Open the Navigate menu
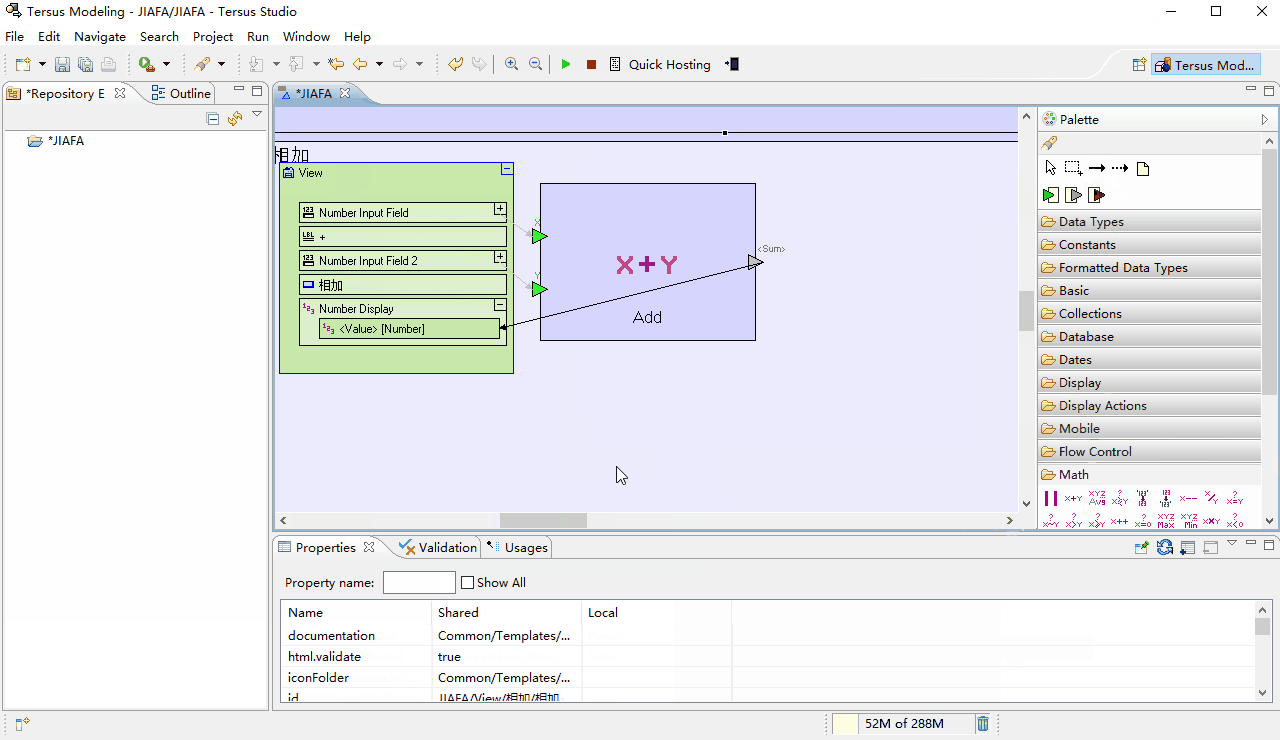This screenshot has height=740, width=1280. pyautogui.click(x=100, y=36)
